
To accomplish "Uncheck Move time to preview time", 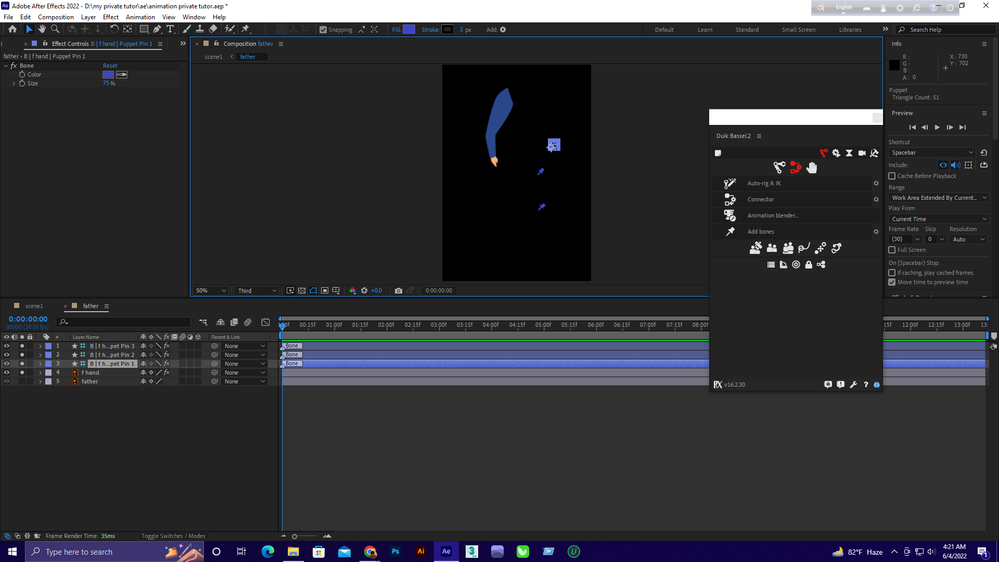I will [x=892, y=282].
